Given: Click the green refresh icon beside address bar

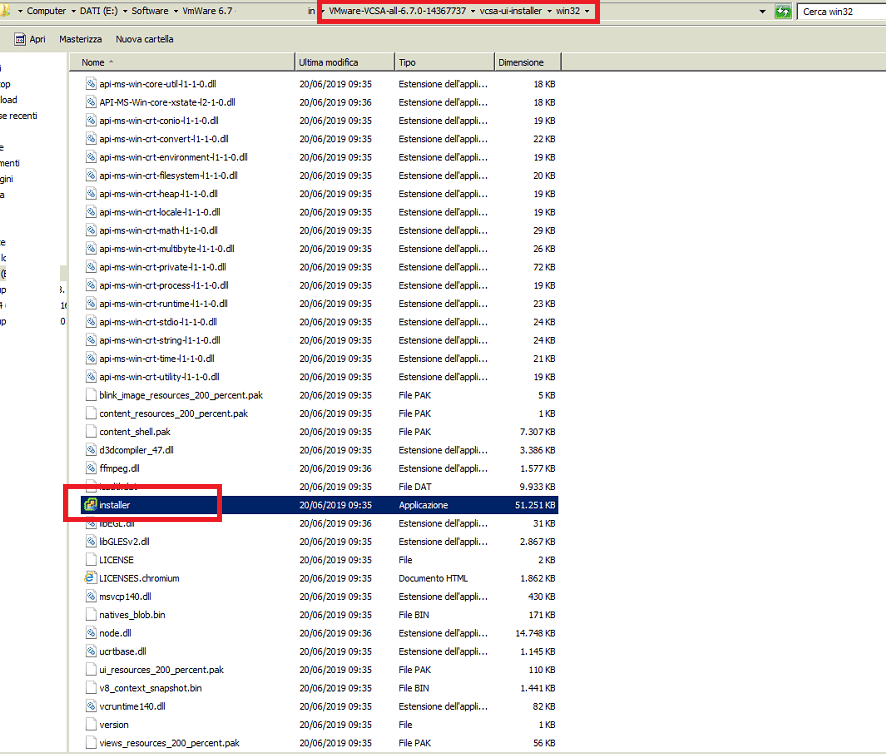Looking at the screenshot, I should click(783, 11).
